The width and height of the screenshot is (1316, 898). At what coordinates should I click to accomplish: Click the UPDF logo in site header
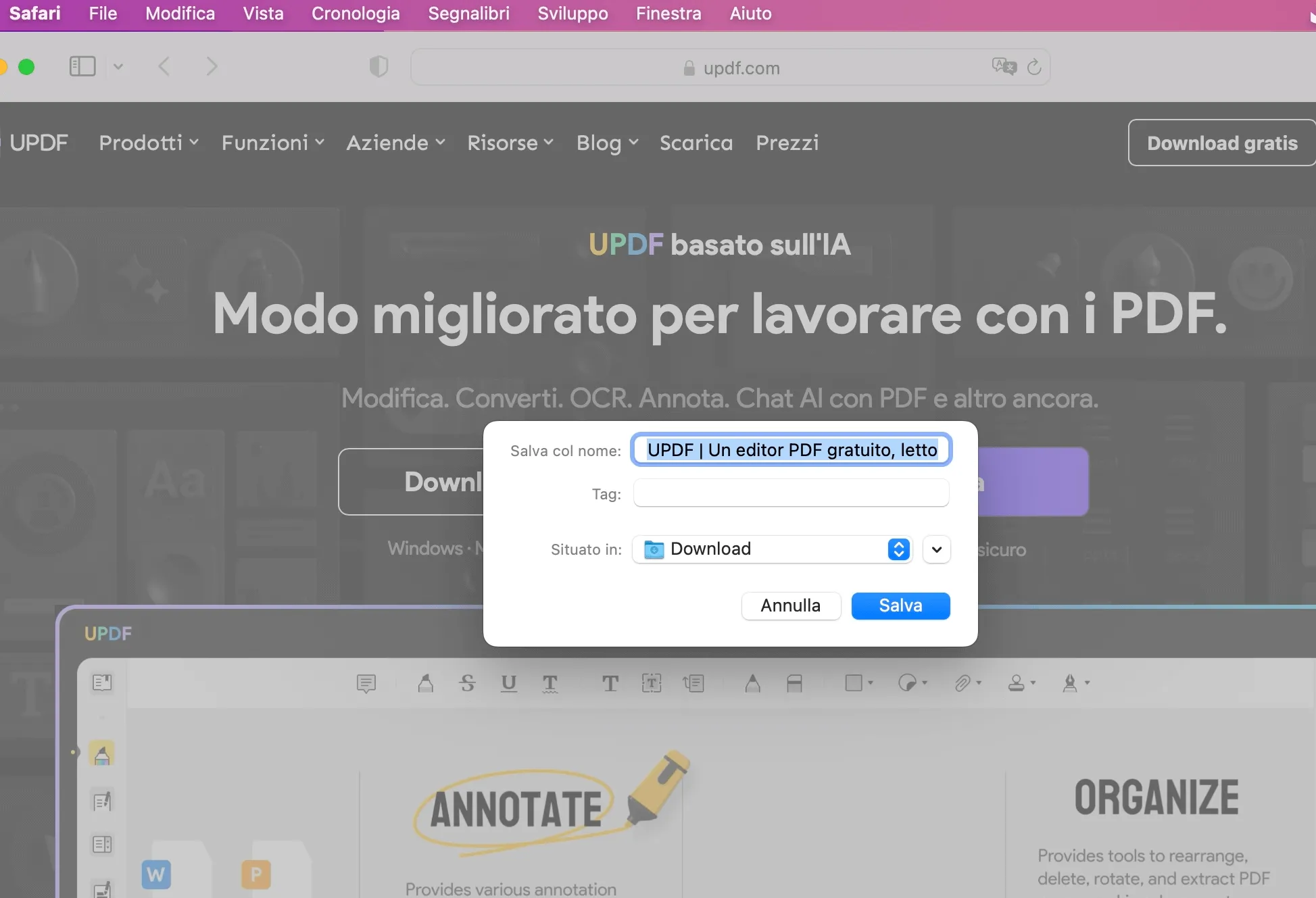pos(38,143)
